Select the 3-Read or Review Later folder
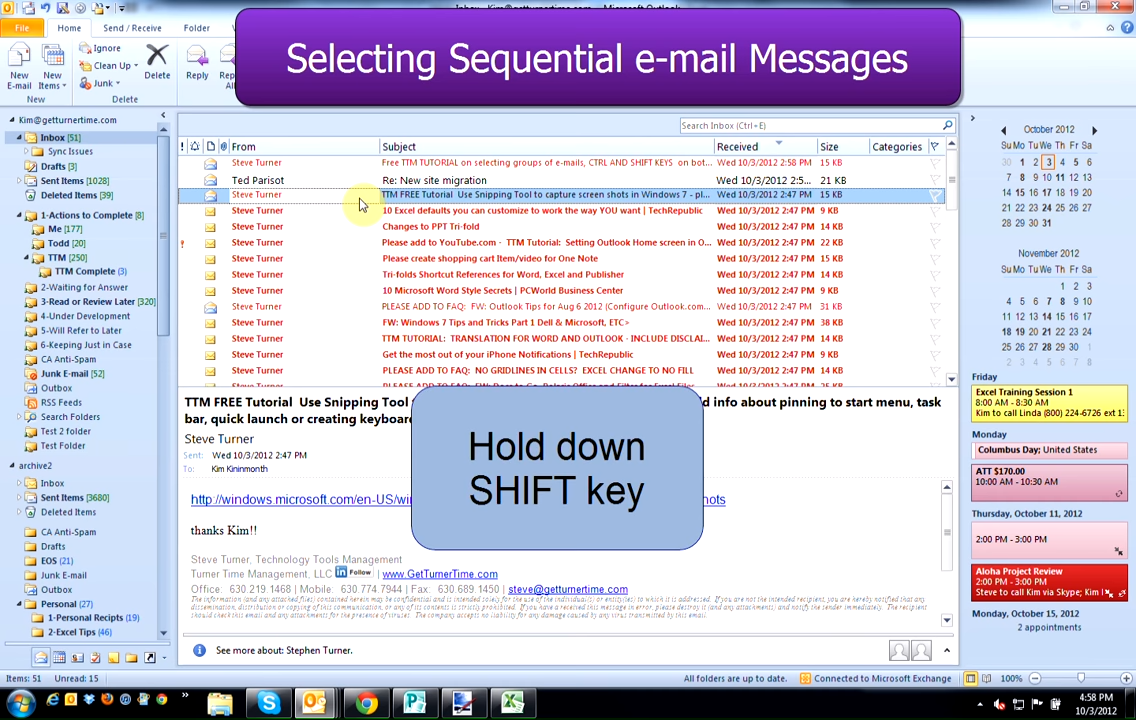Screen dimensions: 1136x720 [x=98, y=301]
